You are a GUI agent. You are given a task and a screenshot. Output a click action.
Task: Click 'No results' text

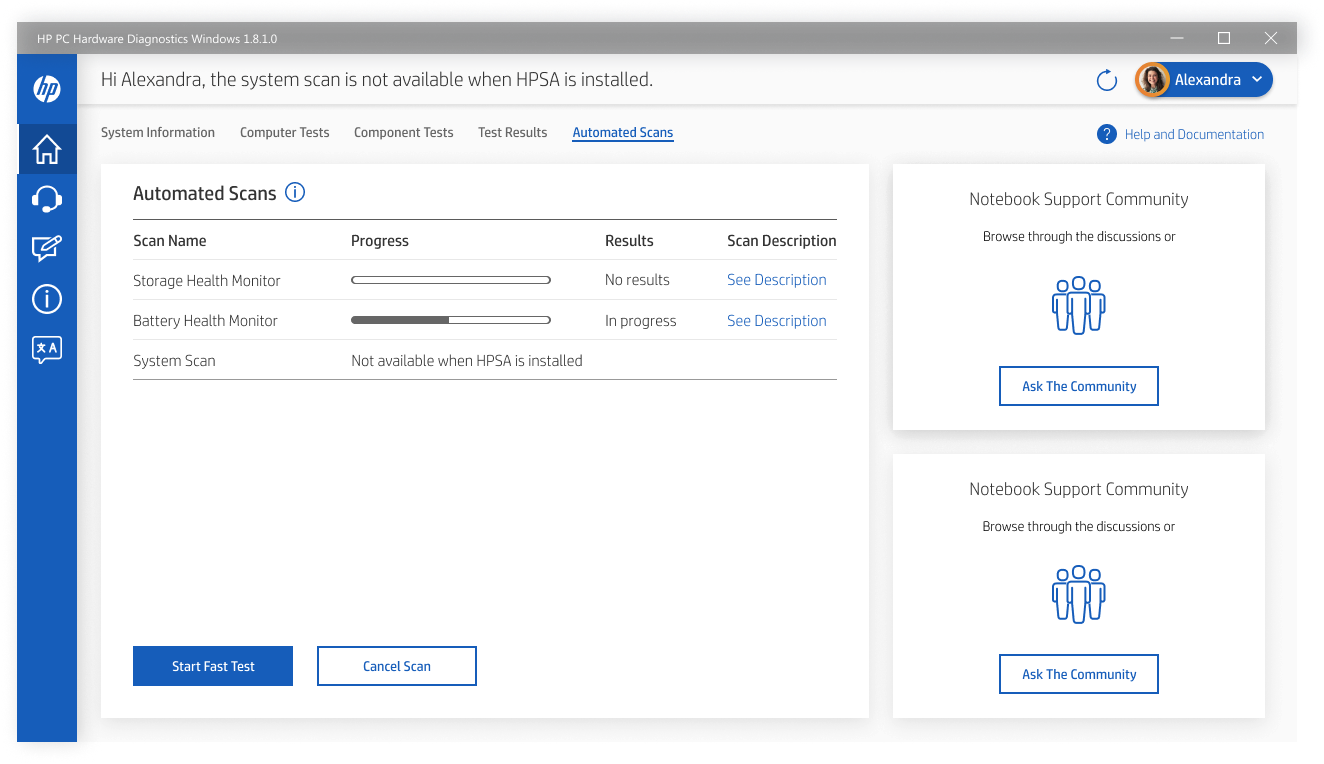637,280
